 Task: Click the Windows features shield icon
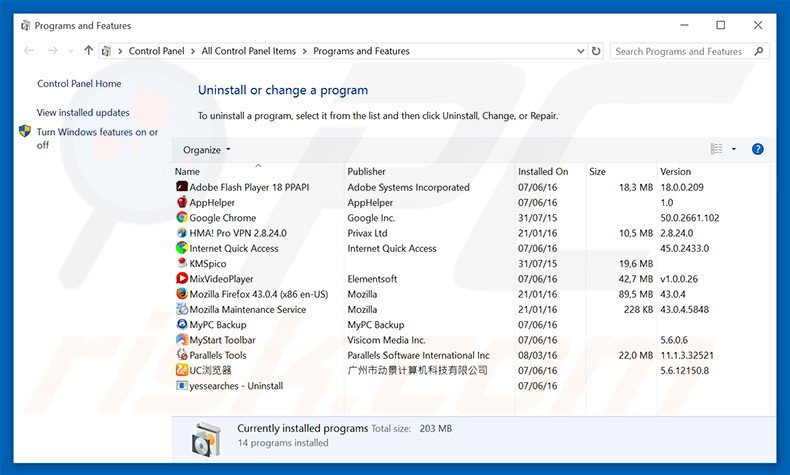[25, 131]
